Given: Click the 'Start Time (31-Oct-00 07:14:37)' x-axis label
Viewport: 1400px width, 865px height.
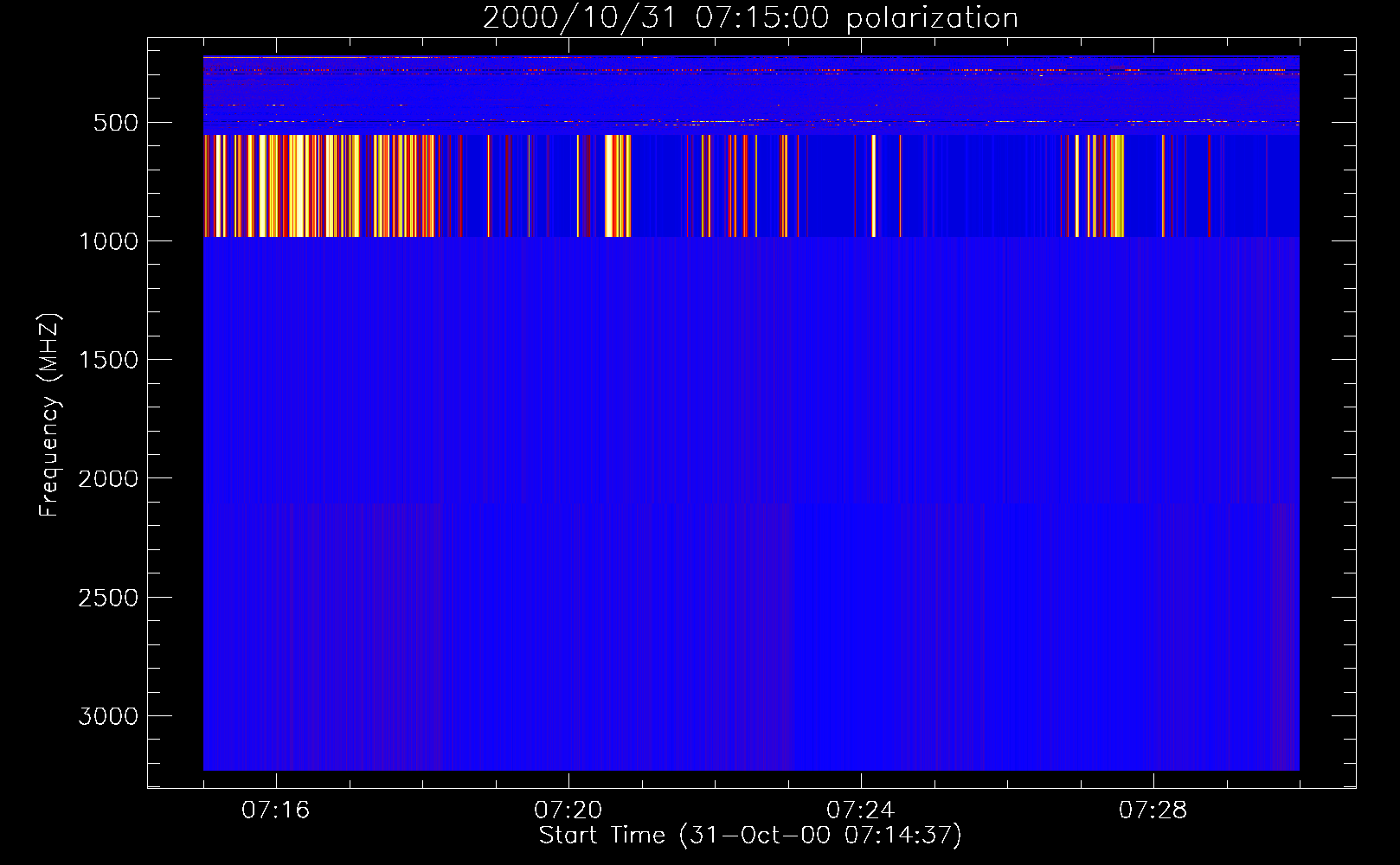Looking at the screenshot, I should pyautogui.click(x=750, y=836).
